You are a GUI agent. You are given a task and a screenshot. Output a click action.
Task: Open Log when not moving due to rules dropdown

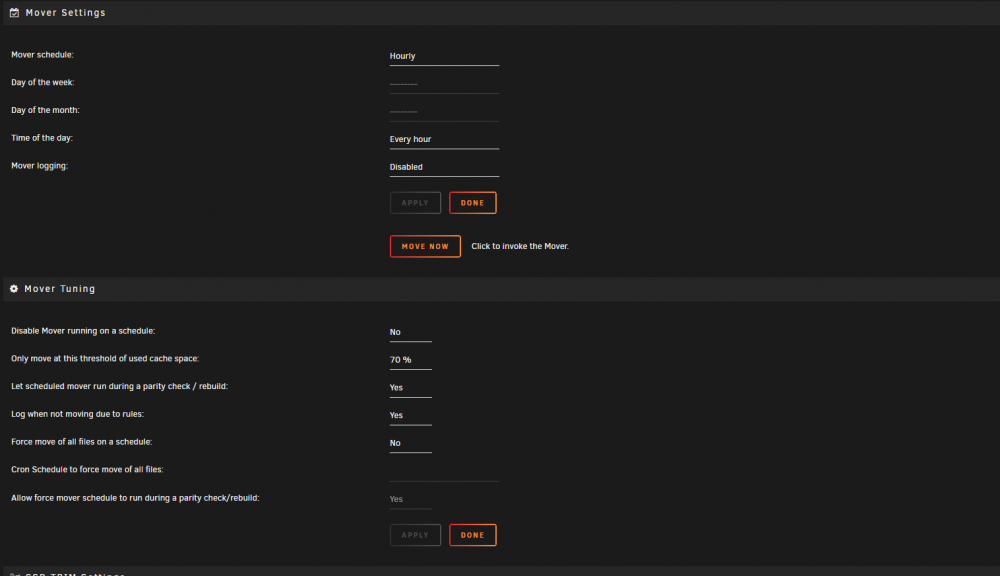(410, 415)
